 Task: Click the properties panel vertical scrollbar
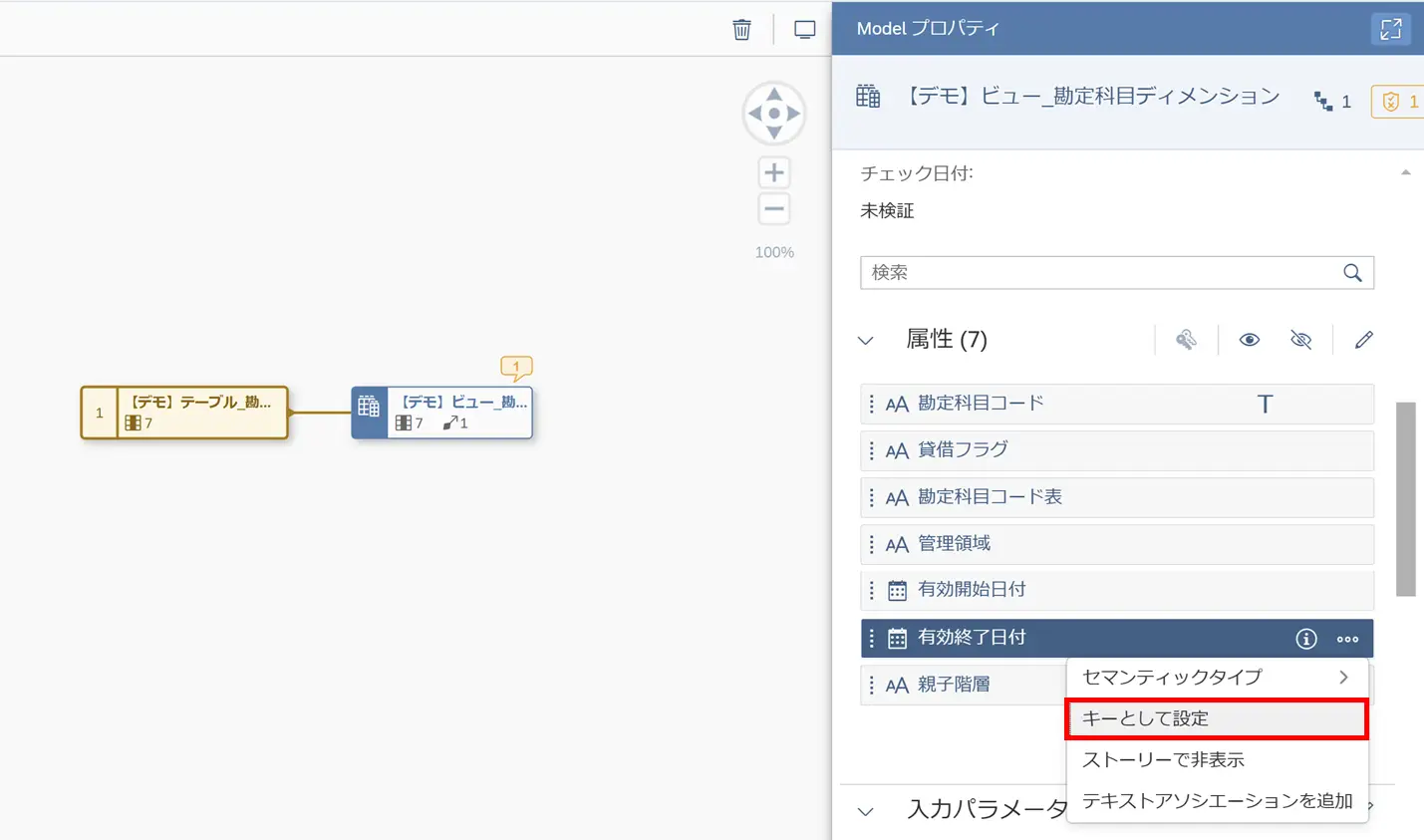point(1405,499)
